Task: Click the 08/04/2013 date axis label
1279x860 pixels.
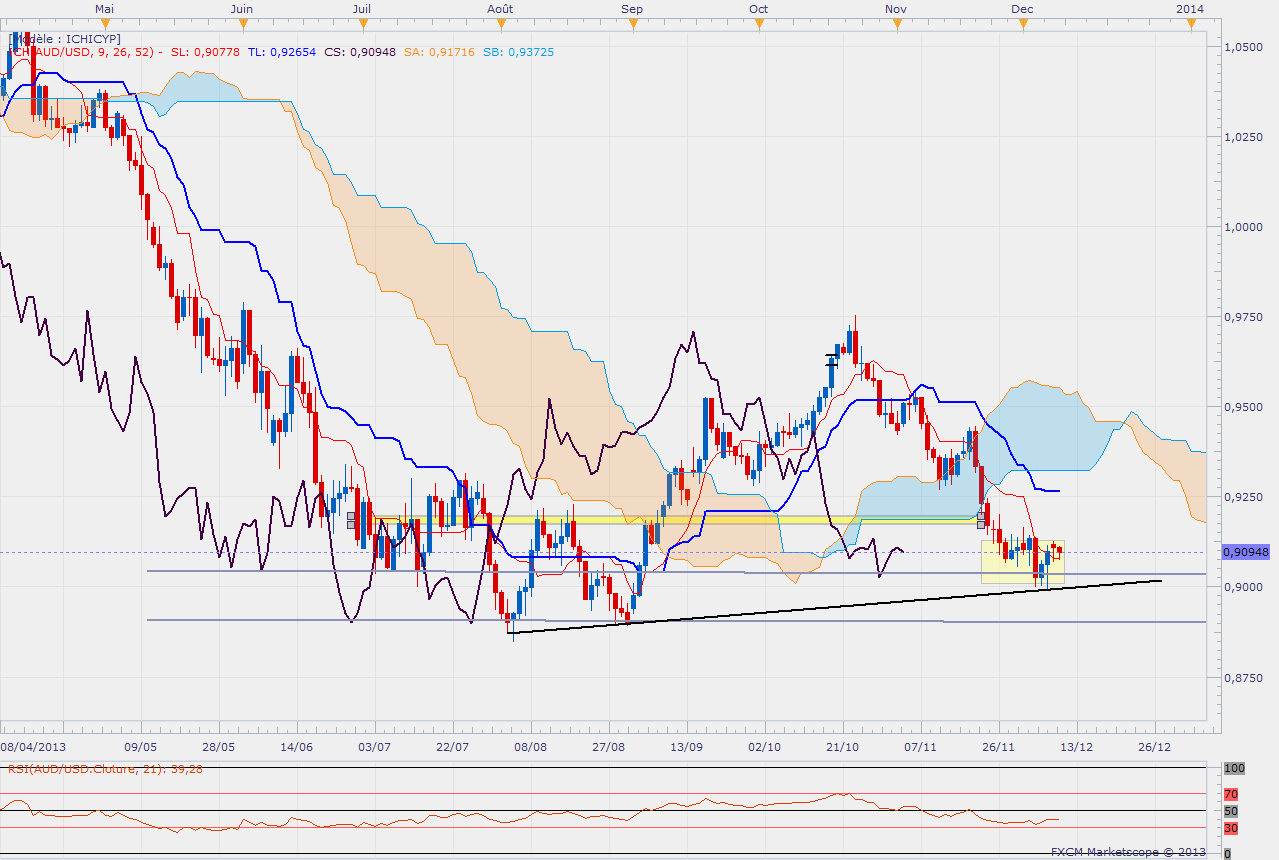Action: click(x=34, y=746)
